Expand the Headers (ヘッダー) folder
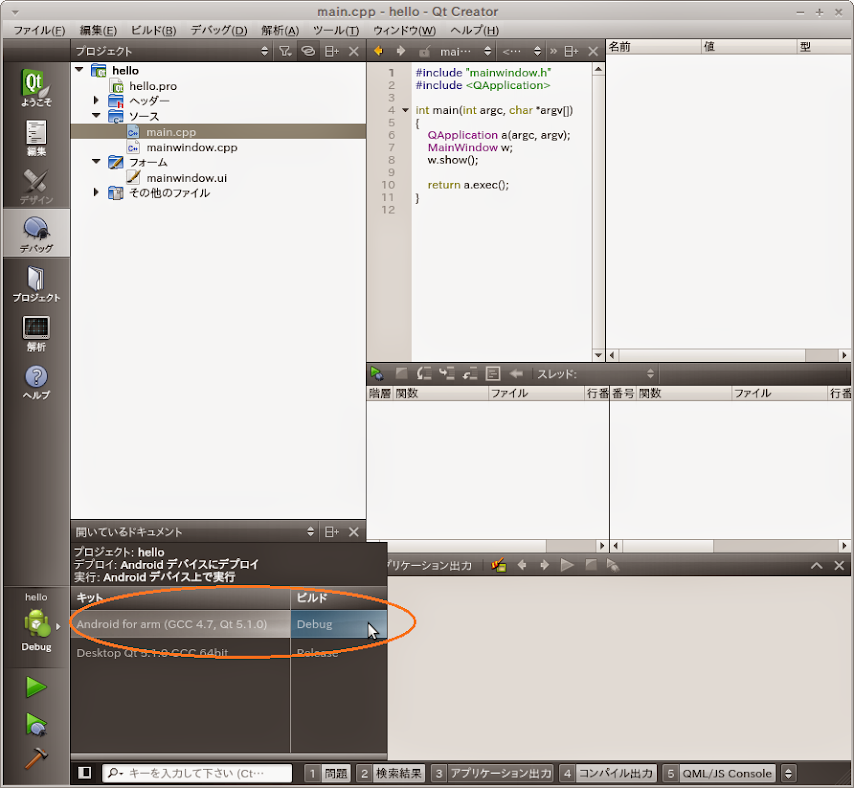 (x=96, y=100)
